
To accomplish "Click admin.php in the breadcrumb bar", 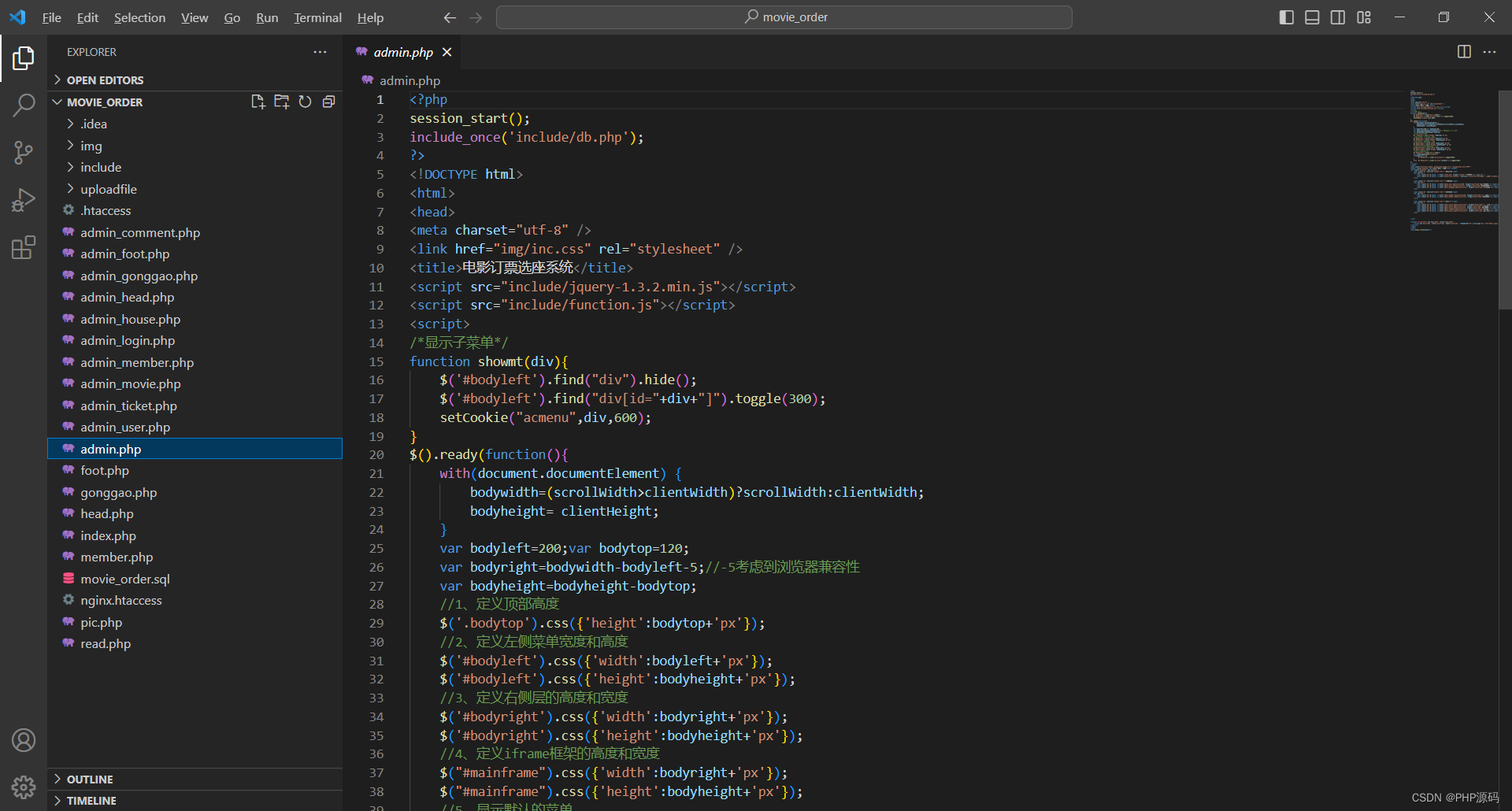I will tap(409, 80).
